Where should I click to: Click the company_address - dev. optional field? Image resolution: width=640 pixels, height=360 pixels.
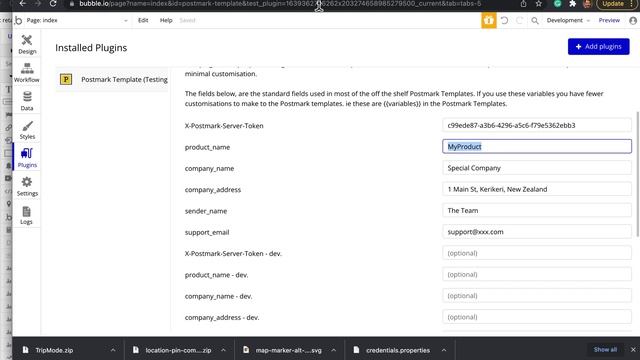537,317
